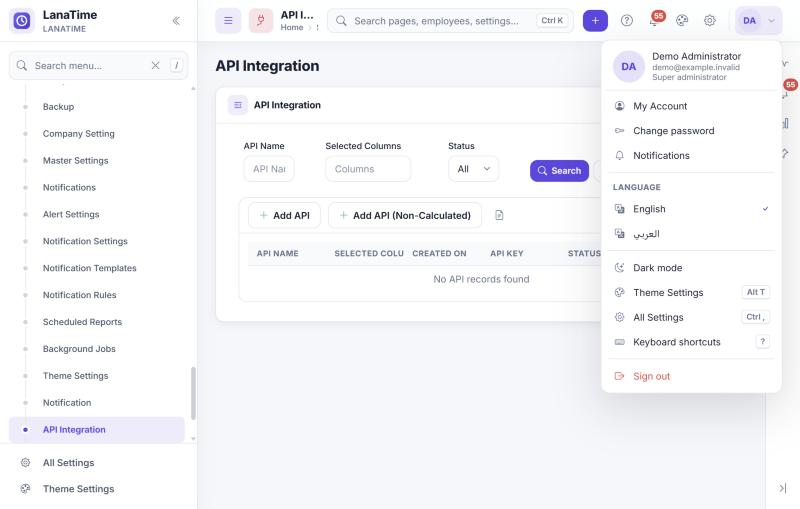Click the keyboard icon for Keyboard shortcuts
This screenshot has width=800, height=509.
coord(619,342)
